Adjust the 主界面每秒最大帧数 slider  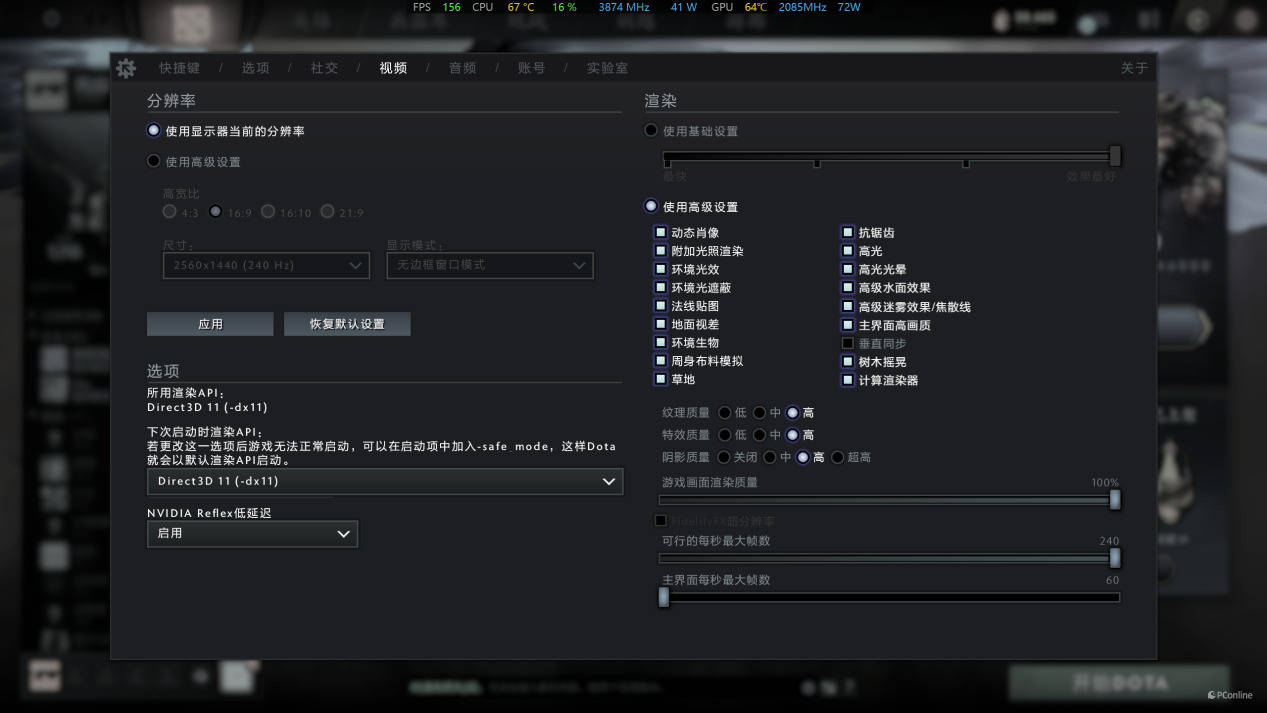pos(890,597)
